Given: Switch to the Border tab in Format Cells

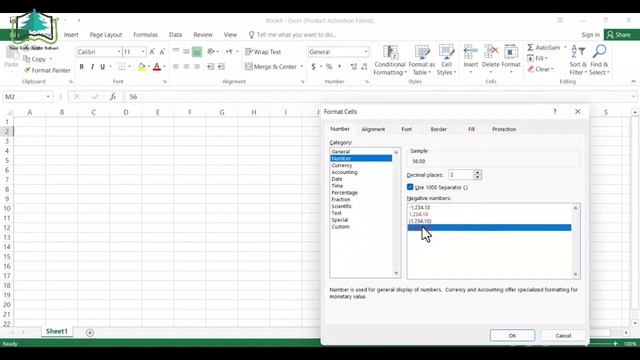Looking at the screenshot, I should (439, 129).
